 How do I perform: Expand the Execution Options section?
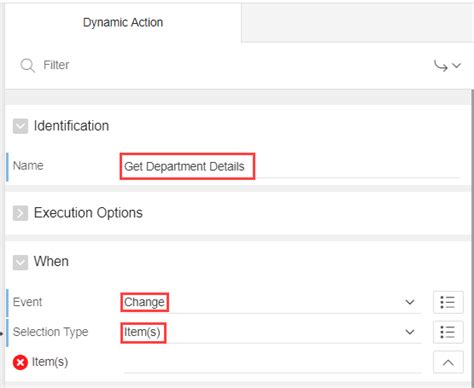(x=20, y=213)
